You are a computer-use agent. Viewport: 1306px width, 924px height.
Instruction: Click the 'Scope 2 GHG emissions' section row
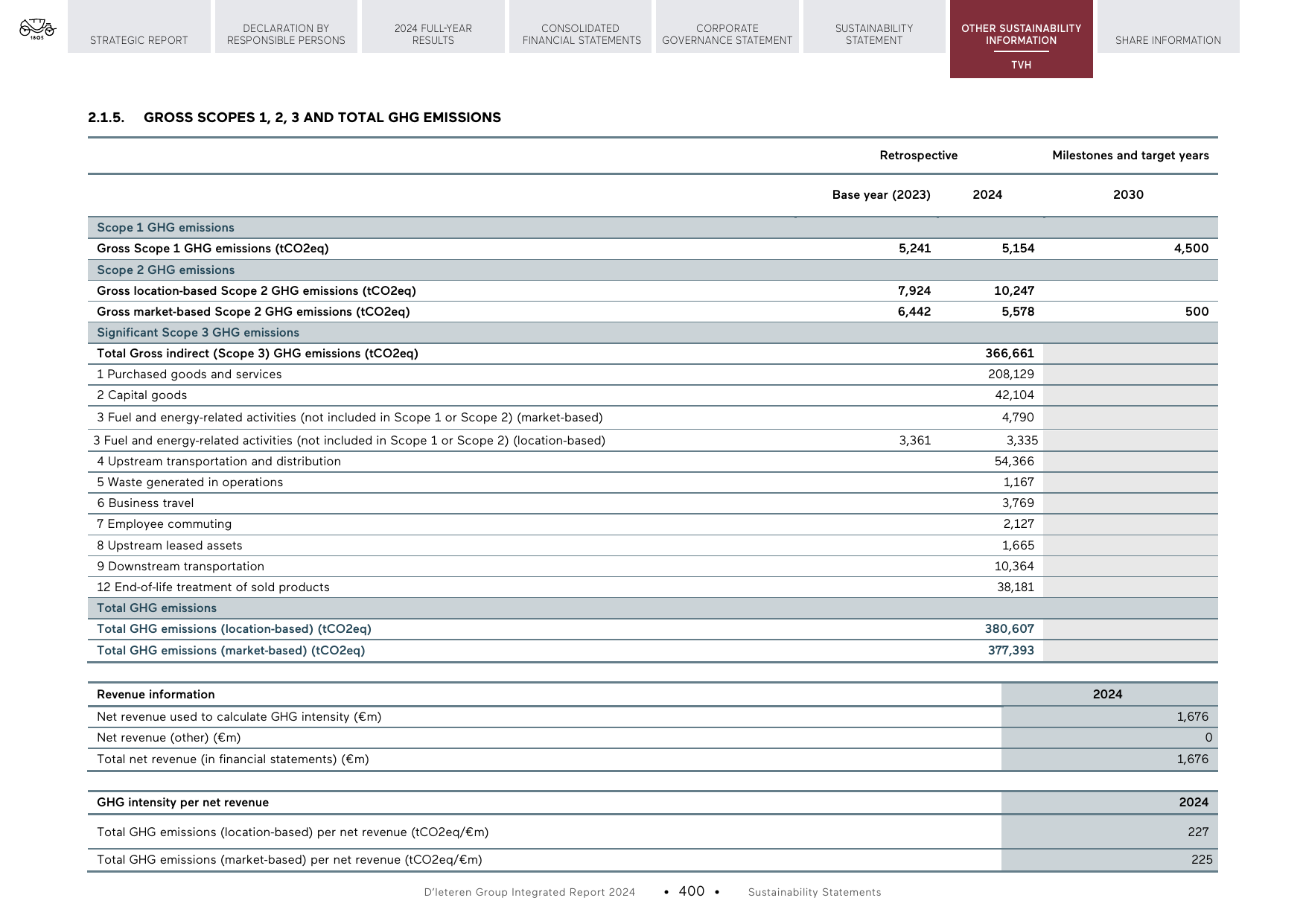[653, 270]
